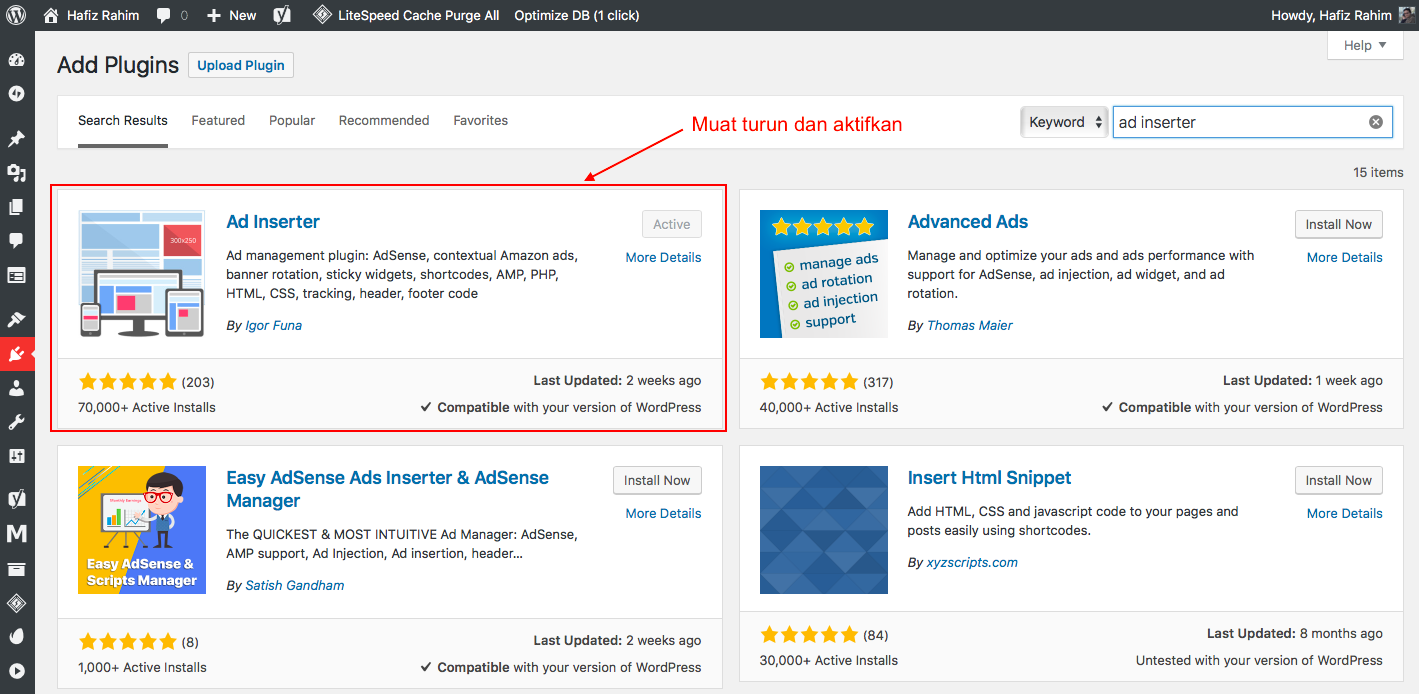Expand the Help panel

point(1364,45)
